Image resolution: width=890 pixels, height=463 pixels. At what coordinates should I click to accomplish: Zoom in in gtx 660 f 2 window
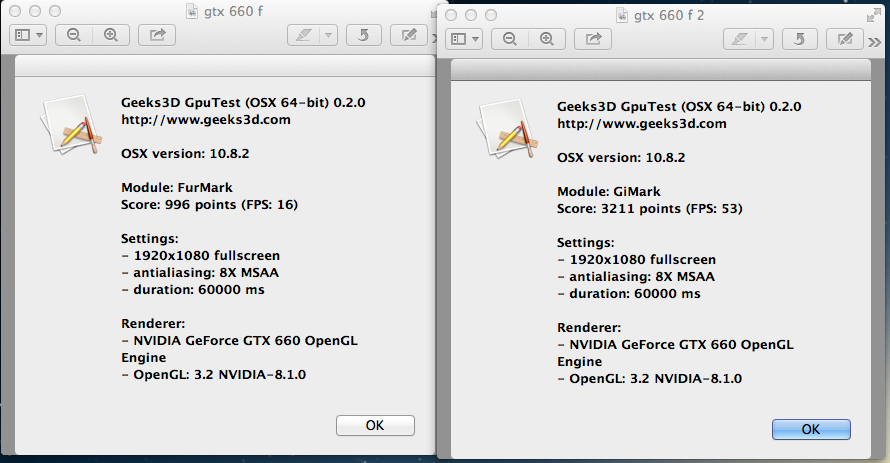(547, 39)
